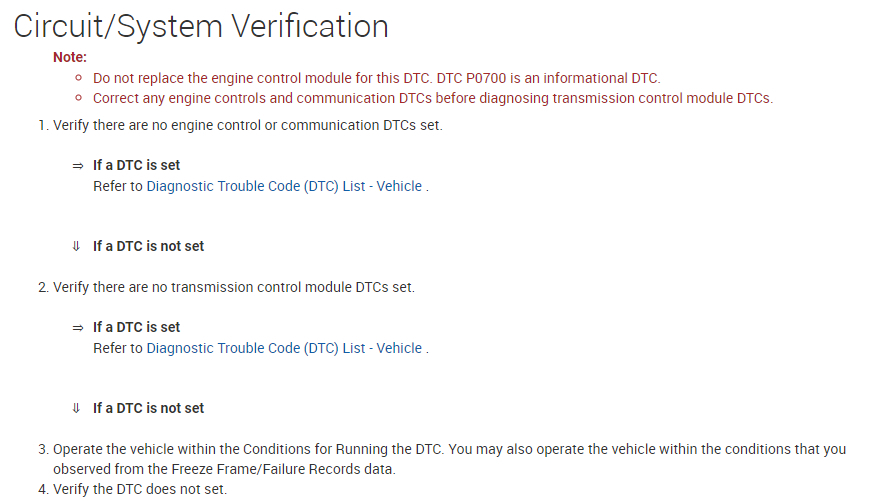Viewport: 873px width, 501px height.
Task: Click the bullet before 'Correct any engine controls'
Action: (x=79, y=98)
